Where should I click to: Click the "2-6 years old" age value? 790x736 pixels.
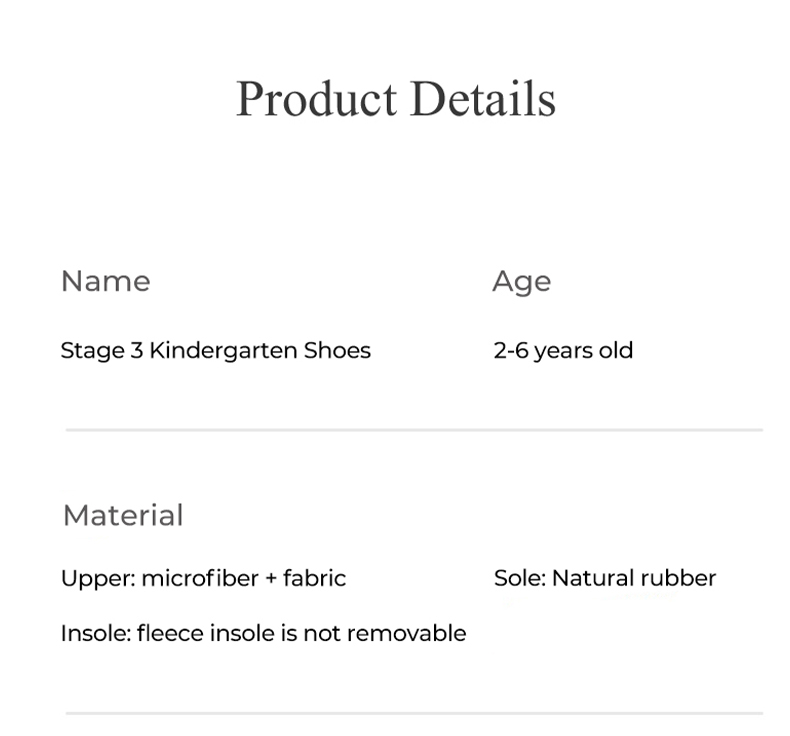click(x=563, y=350)
